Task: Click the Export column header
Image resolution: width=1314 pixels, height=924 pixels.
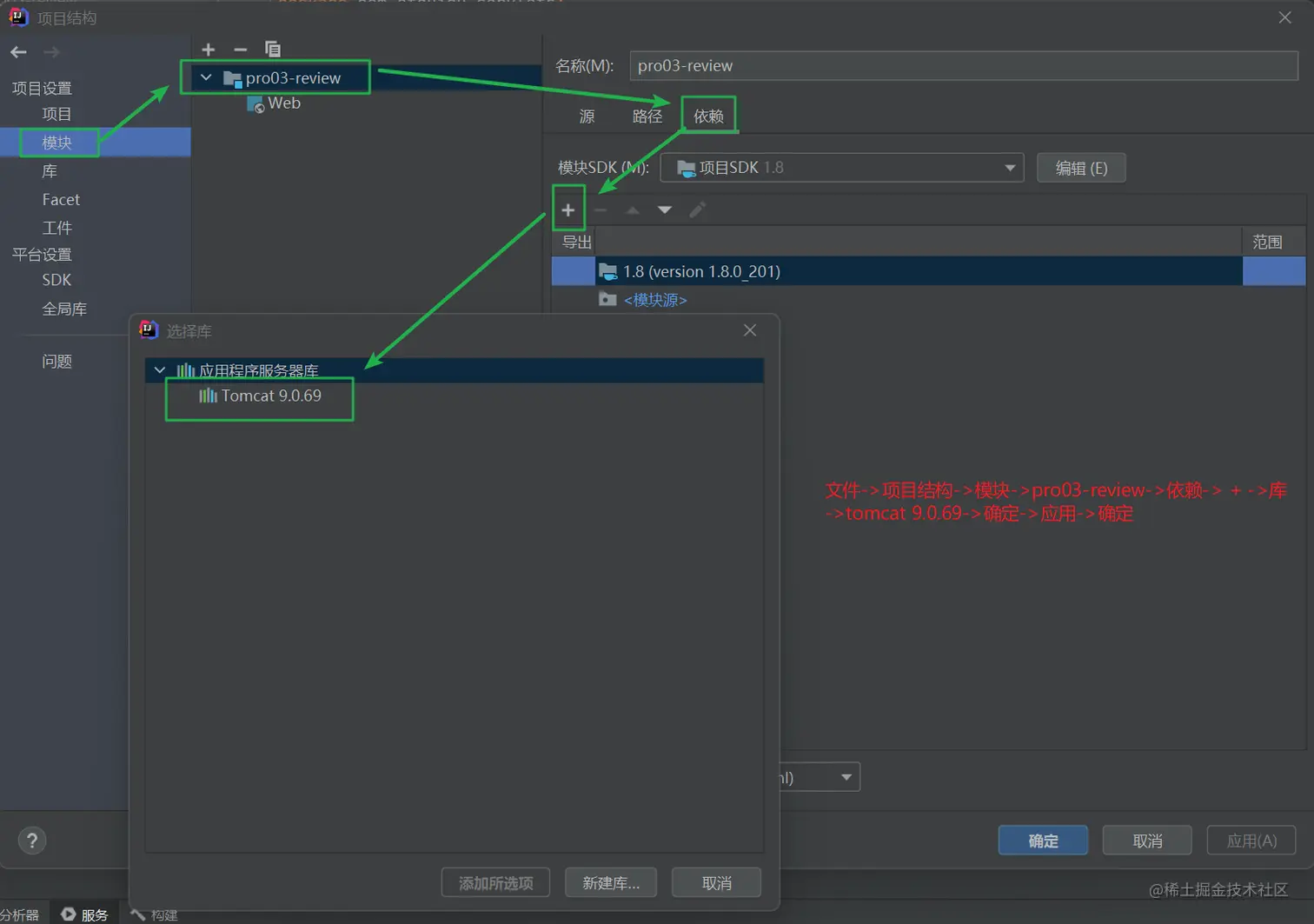Action: tap(576, 243)
